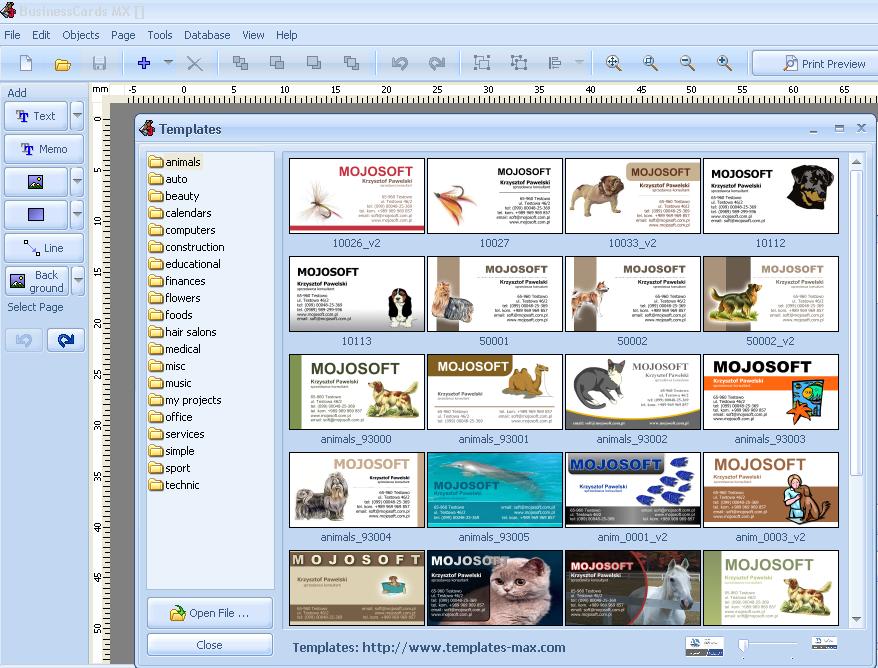Click the Background button

point(37,281)
